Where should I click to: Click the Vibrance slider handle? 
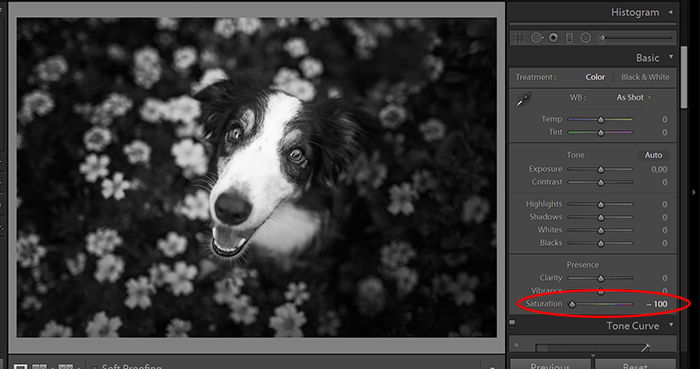pyautogui.click(x=601, y=291)
